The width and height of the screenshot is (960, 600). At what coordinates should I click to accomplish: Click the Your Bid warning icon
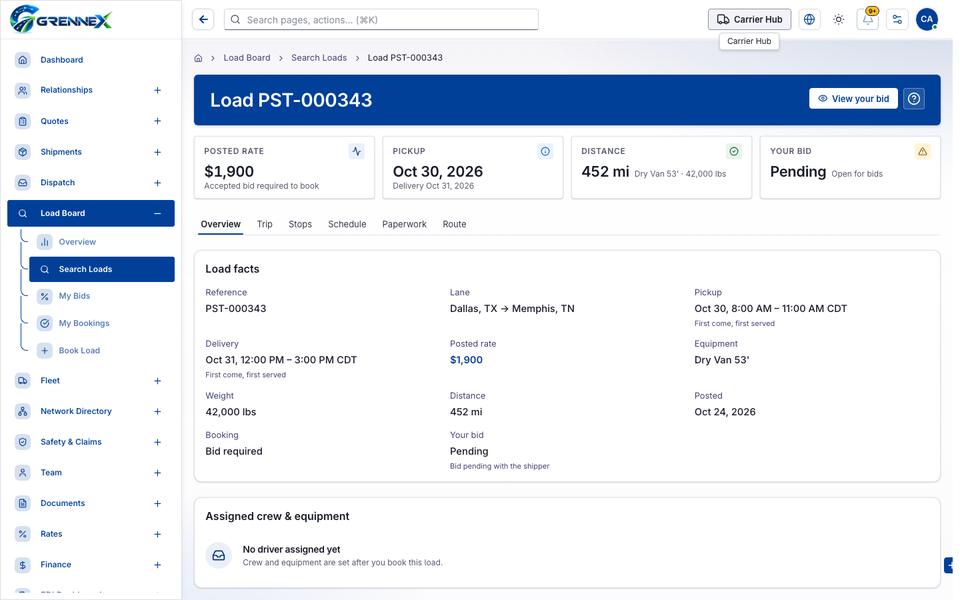(923, 151)
